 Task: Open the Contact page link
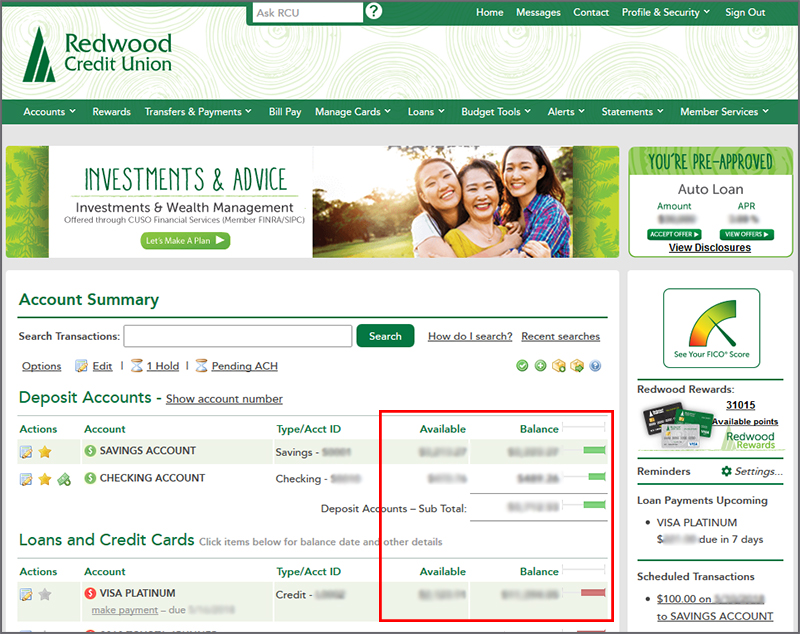[591, 12]
